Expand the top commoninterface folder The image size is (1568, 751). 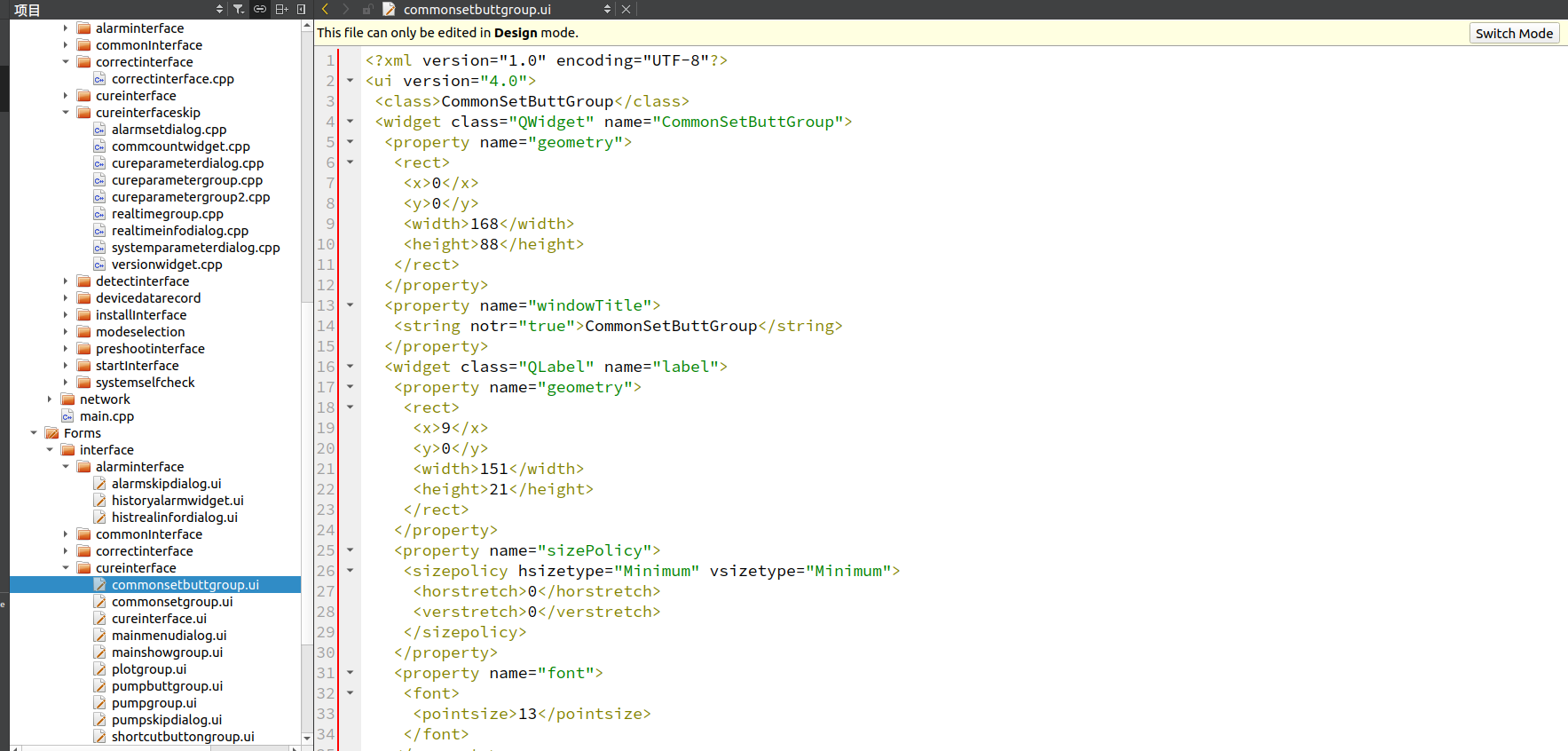point(66,45)
